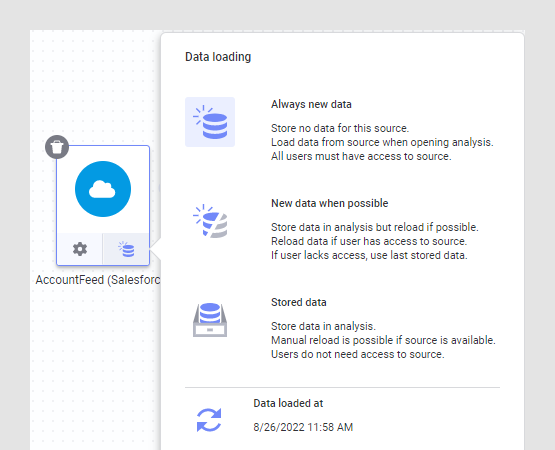Click 'Store no data for this source.' text
This screenshot has height=450, width=555.
(x=340, y=128)
